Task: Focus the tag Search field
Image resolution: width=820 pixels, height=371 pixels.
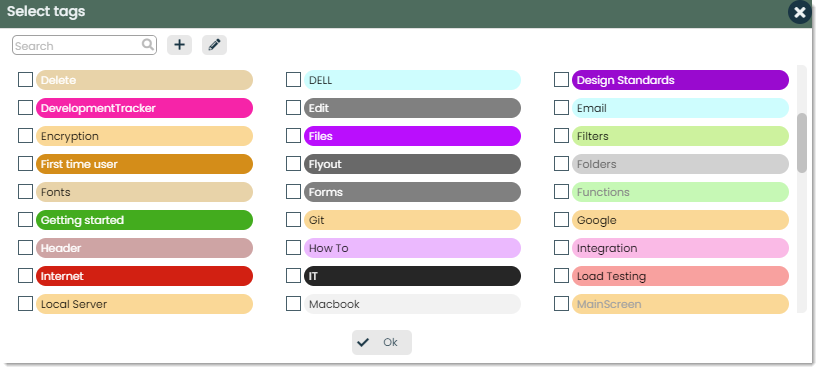Action: click(84, 45)
